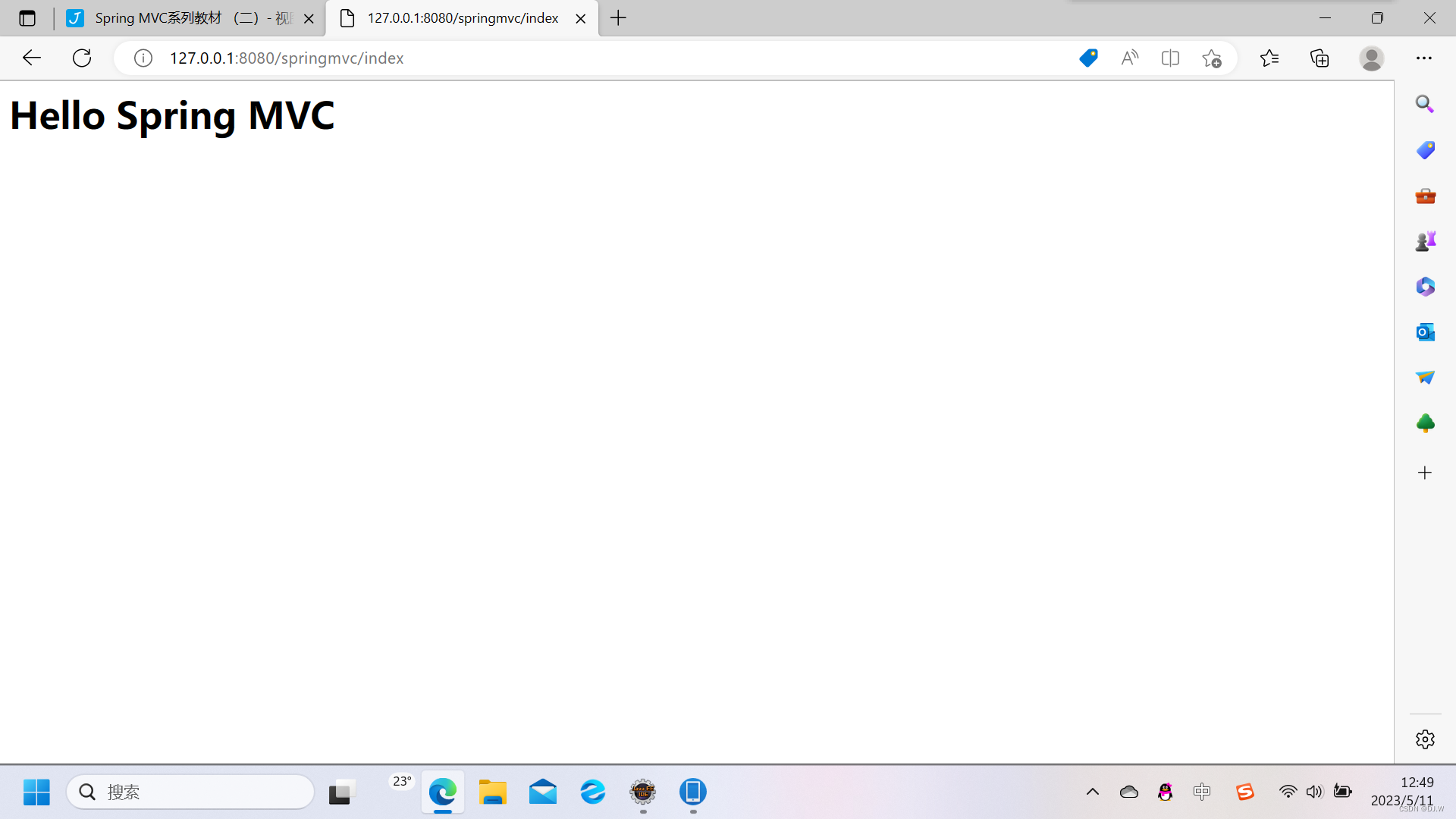This screenshot has height=819, width=1456.
Task: Switch to Spring MVC系列教材 tab
Action: pyautogui.click(x=182, y=18)
